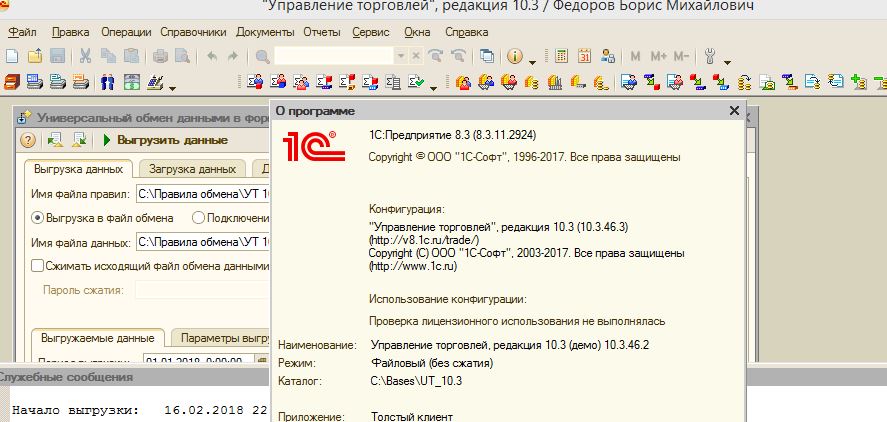This screenshot has width=887, height=422.
Task: Click the M- memory button
Action: coord(682,56)
